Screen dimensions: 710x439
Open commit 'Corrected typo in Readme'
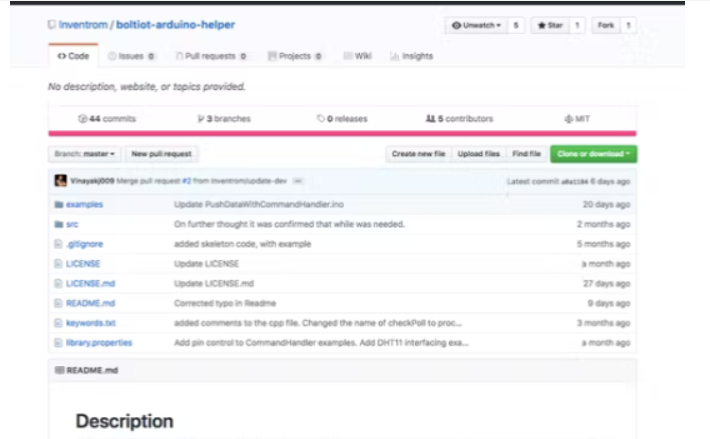[x=225, y=303]
